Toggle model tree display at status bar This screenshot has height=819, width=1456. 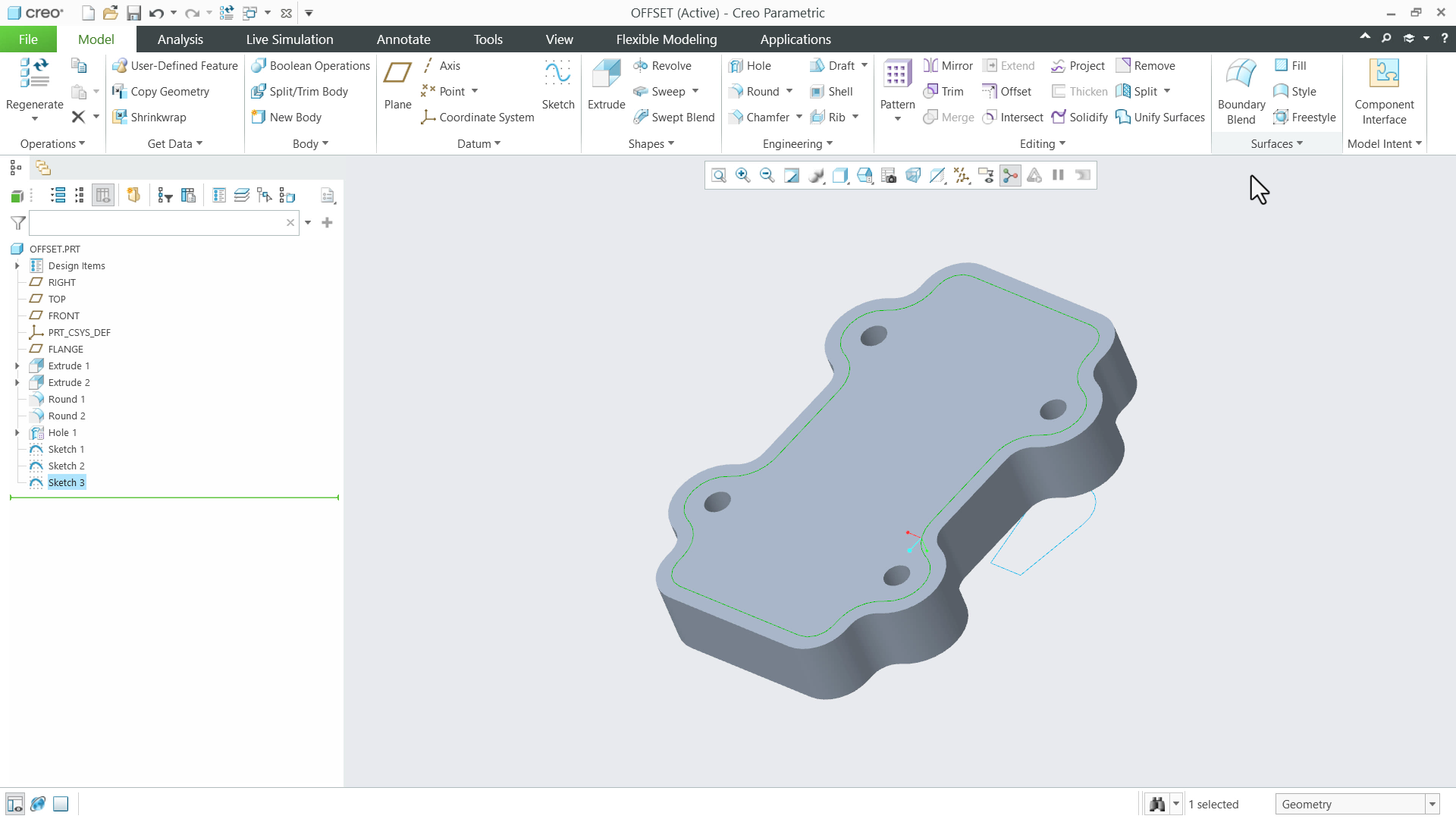coord(14,804)
